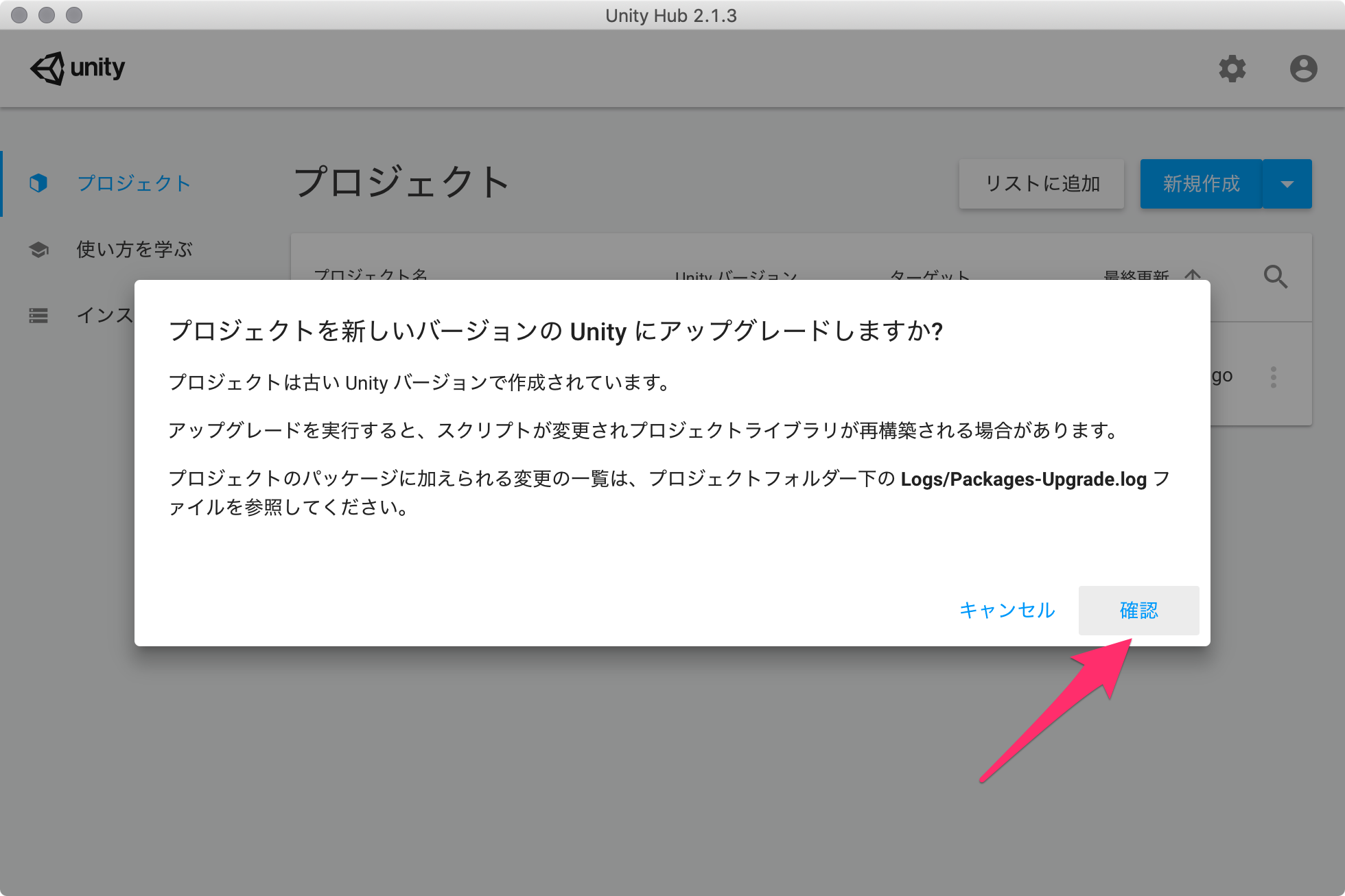Screen dimensions: 1345x896
Task: Click the Unity logo
Action: point(78,68)
